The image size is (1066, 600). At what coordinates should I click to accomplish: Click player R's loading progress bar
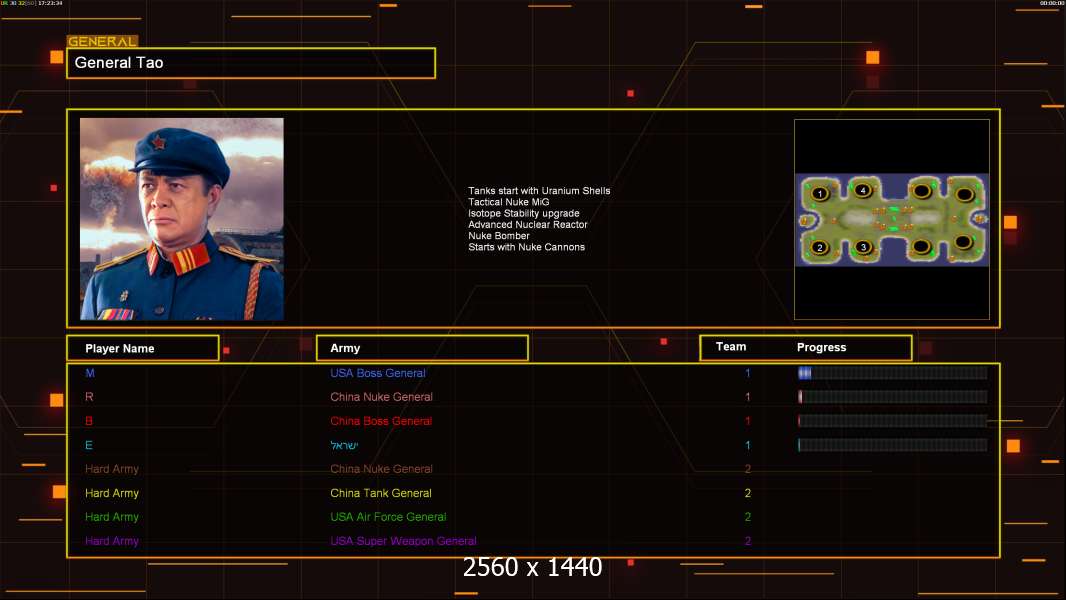(893, 397)
